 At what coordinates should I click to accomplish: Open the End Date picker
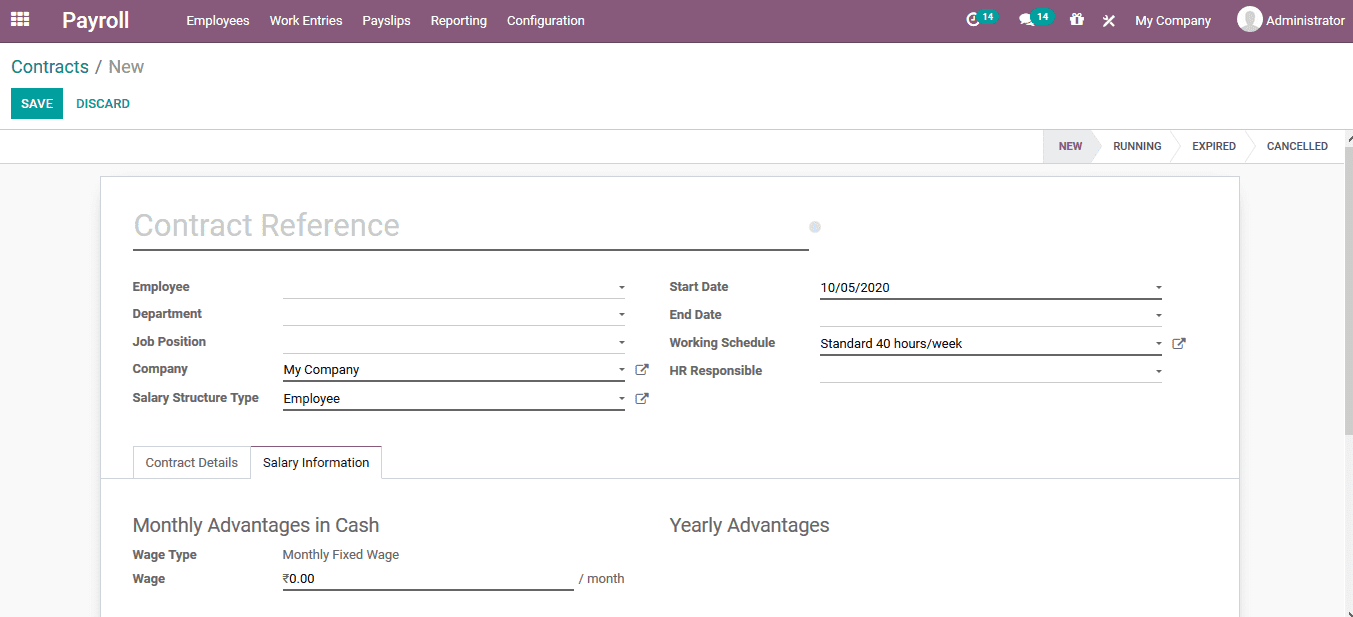tap(990, 314)
